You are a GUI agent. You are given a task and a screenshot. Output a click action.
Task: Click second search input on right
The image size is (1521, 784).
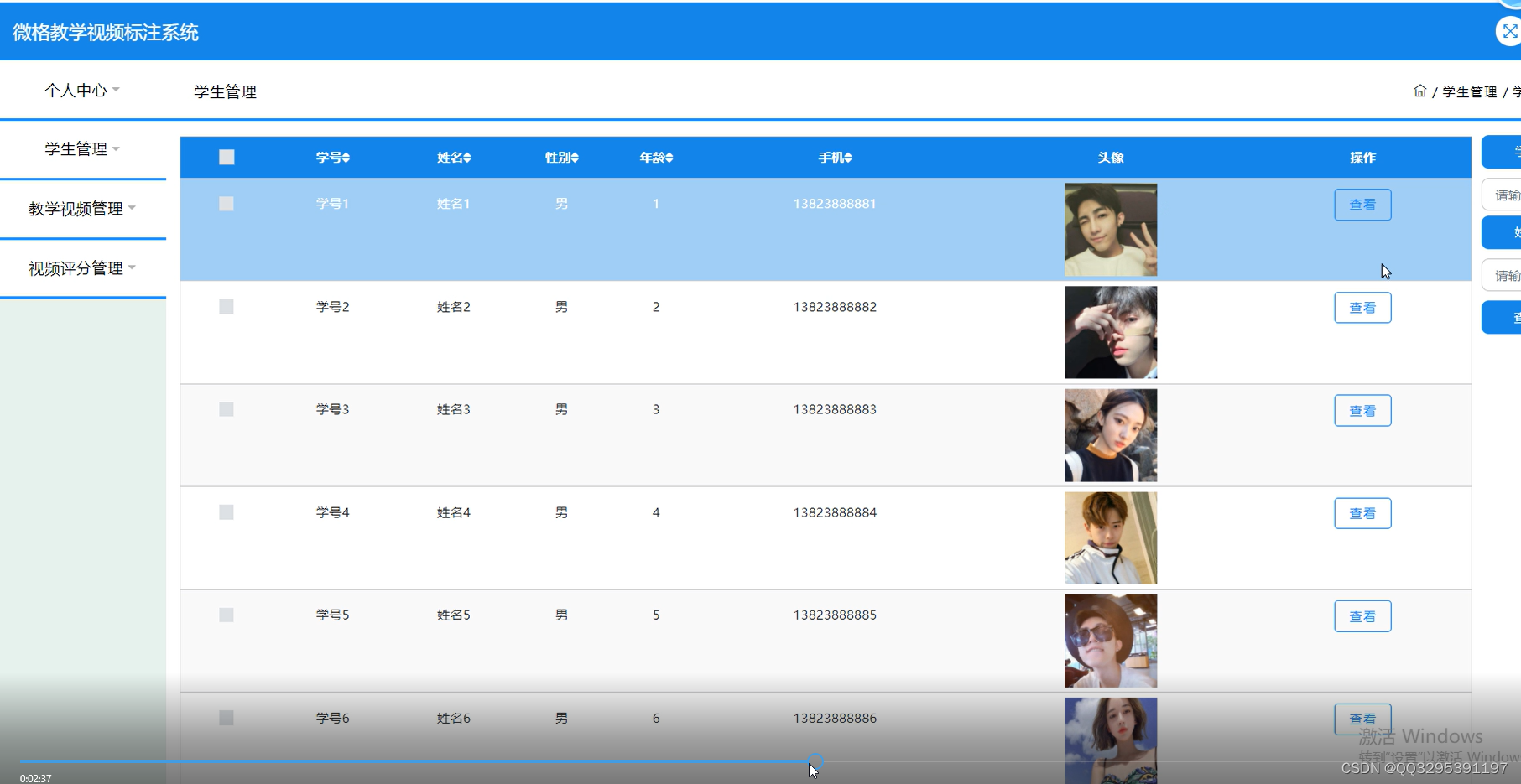(1502, 275)
